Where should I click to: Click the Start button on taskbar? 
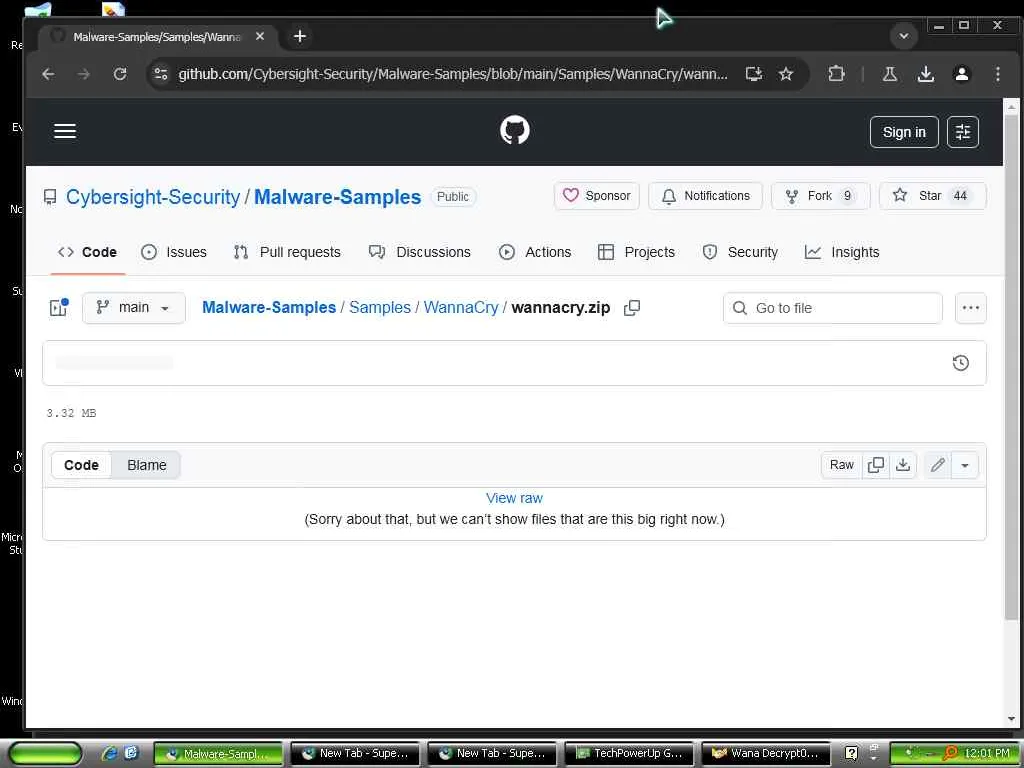(44, 754)
